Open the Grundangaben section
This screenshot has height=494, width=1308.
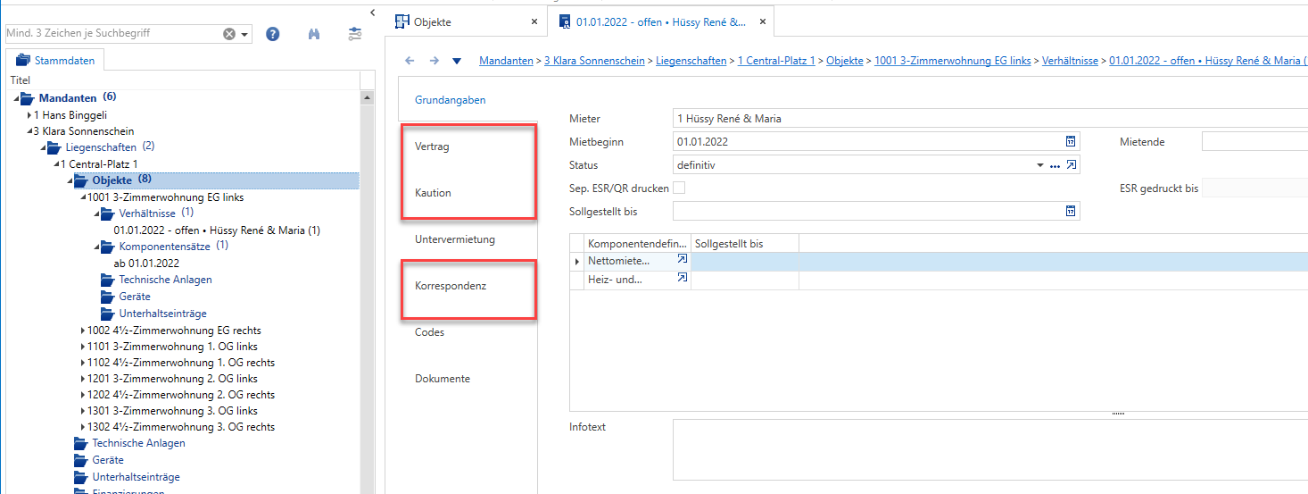pos(450,100)
